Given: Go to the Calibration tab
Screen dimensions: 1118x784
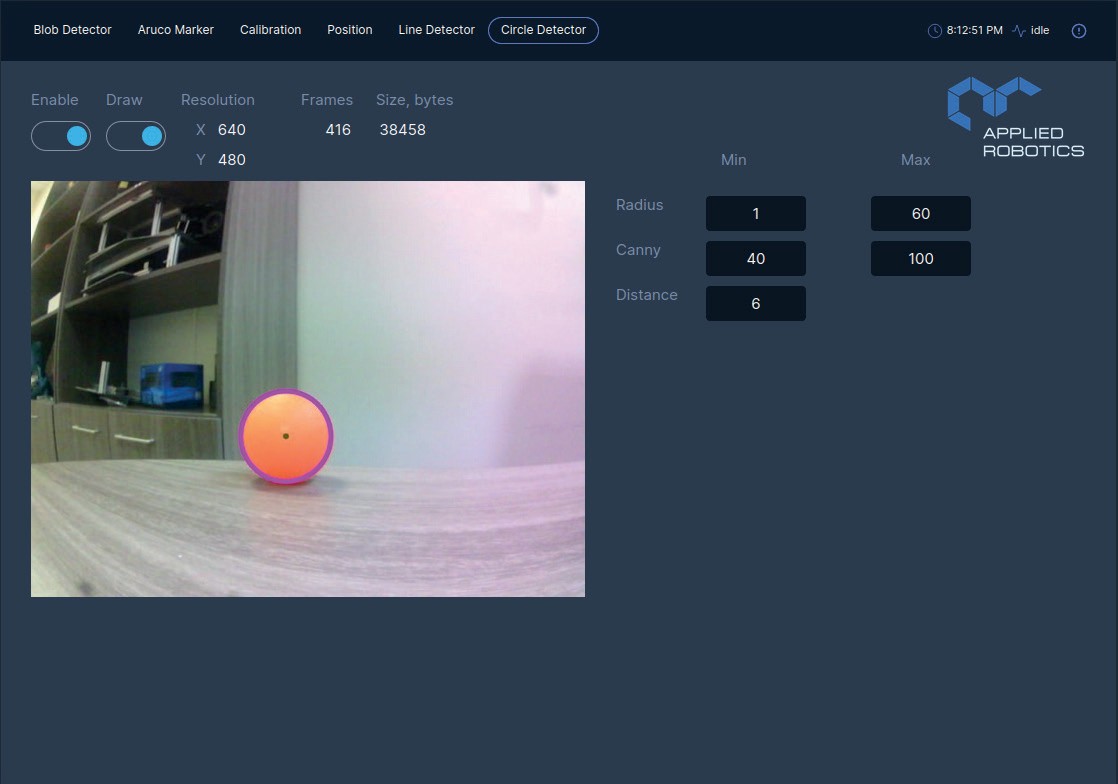Looking at the screenshot, I should [x=270, y=30].
